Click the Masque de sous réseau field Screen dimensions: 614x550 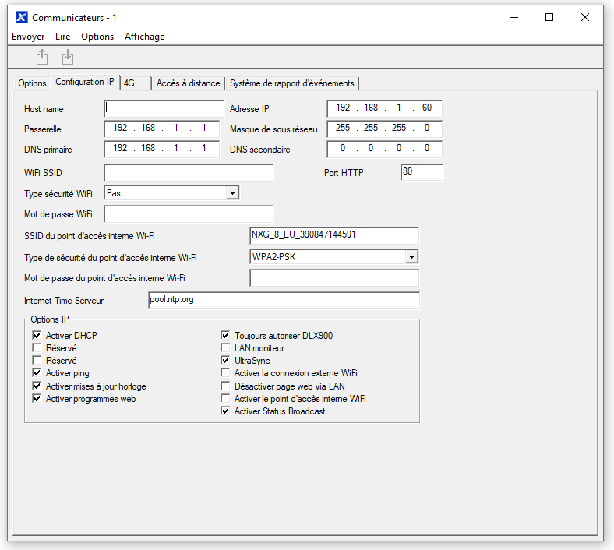[385, 129]
